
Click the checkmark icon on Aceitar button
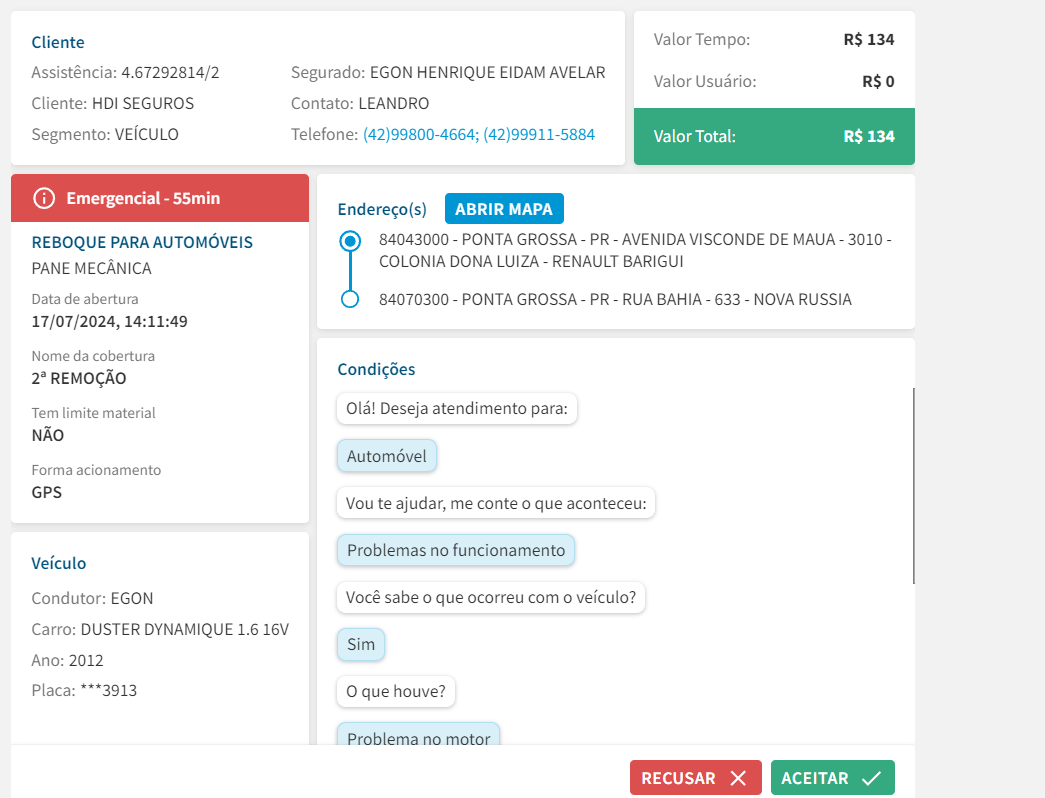870,778
